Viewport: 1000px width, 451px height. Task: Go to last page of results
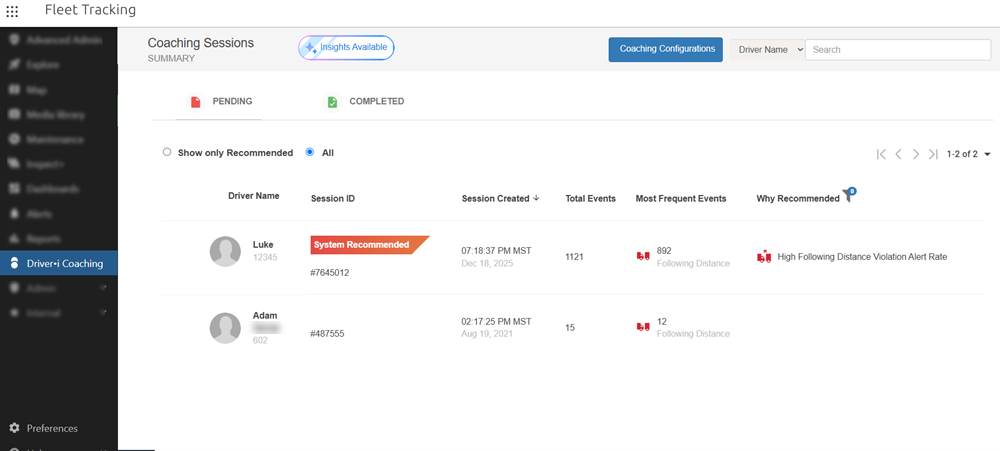click(x=933, y=154)
